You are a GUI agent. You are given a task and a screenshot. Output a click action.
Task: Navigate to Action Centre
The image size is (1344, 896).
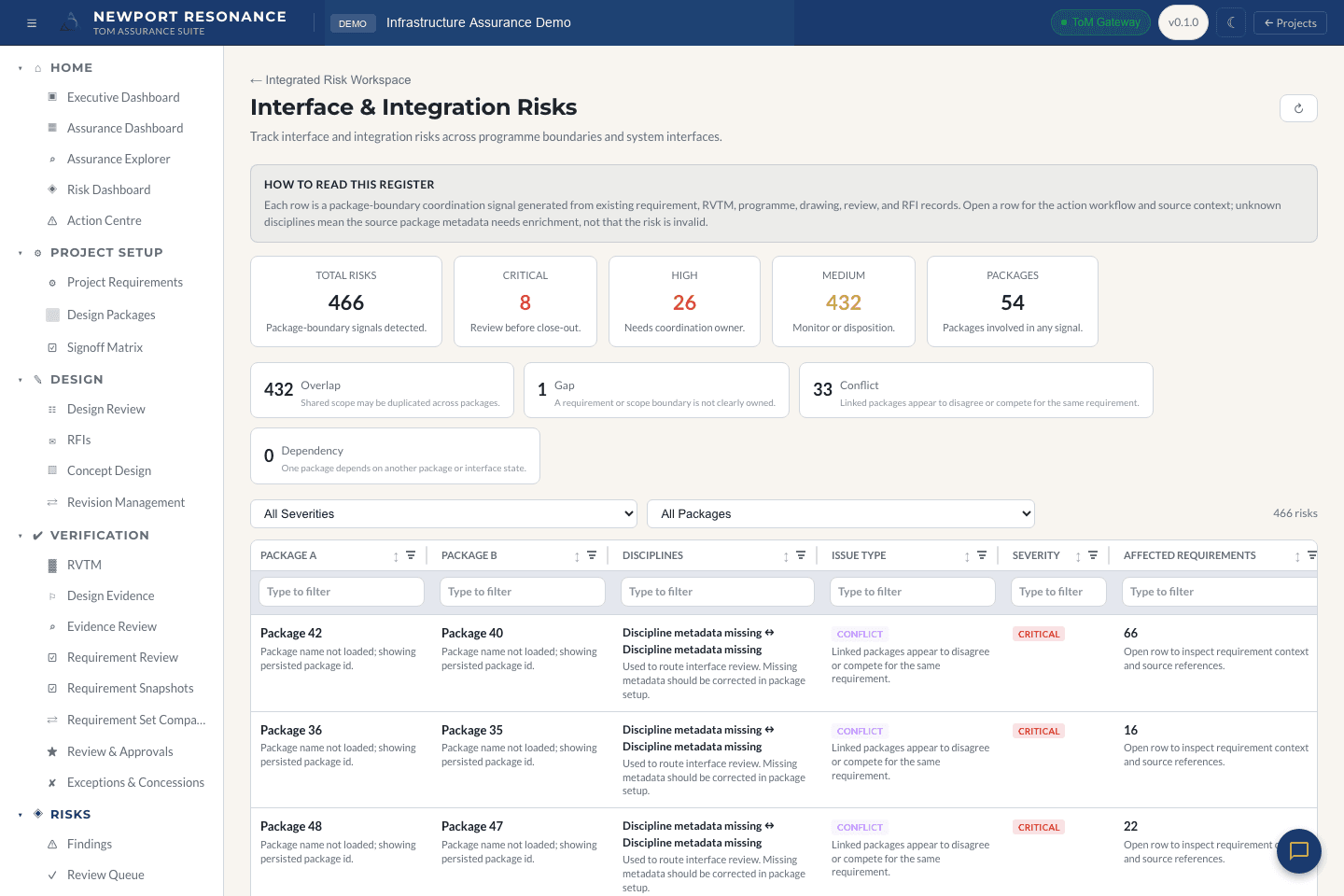(105, 220)
